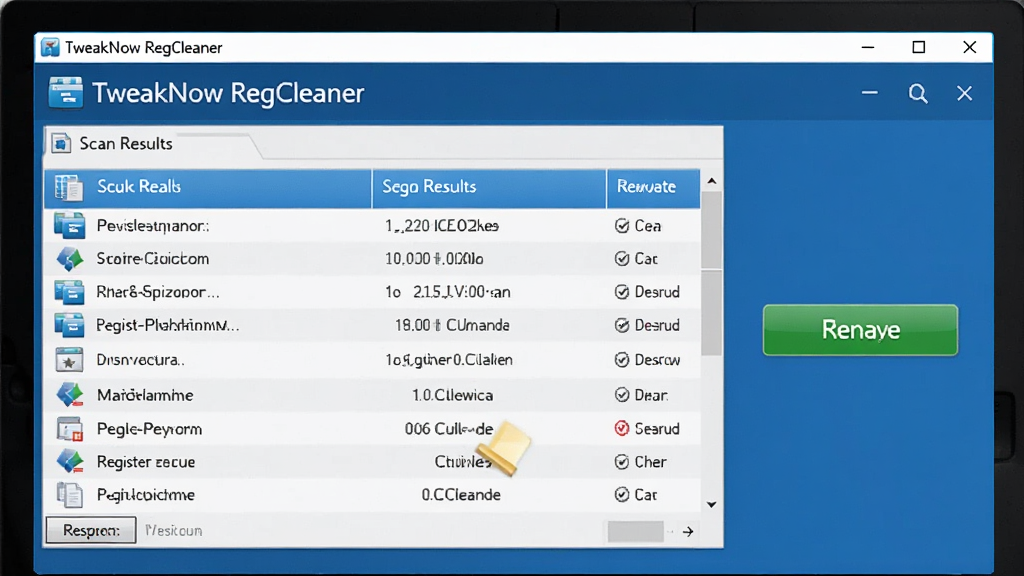Click the Register eecue row icon
Viewport: 1024px width, 576px height.
click(x=70, y=462)
